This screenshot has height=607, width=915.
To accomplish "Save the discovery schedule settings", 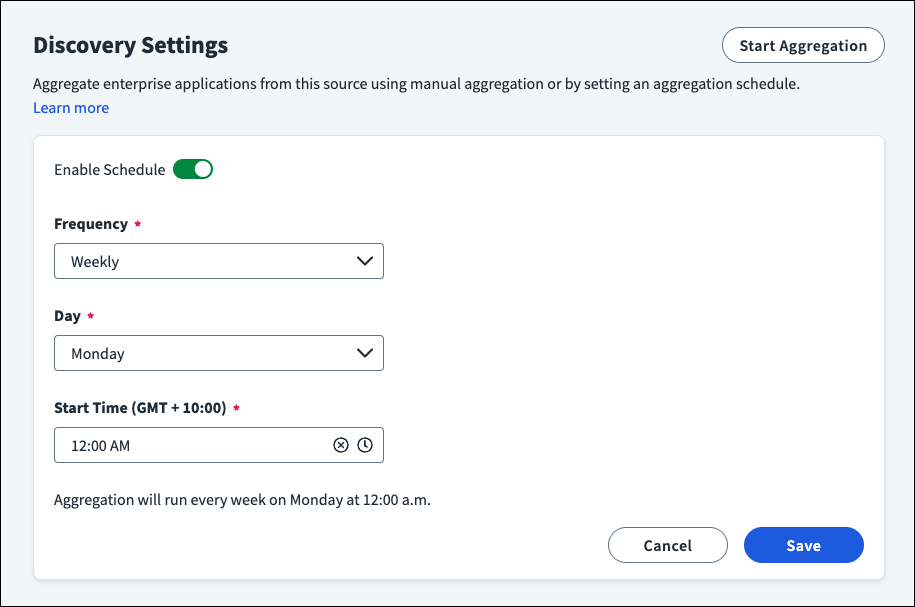I will tap(804, 545).
